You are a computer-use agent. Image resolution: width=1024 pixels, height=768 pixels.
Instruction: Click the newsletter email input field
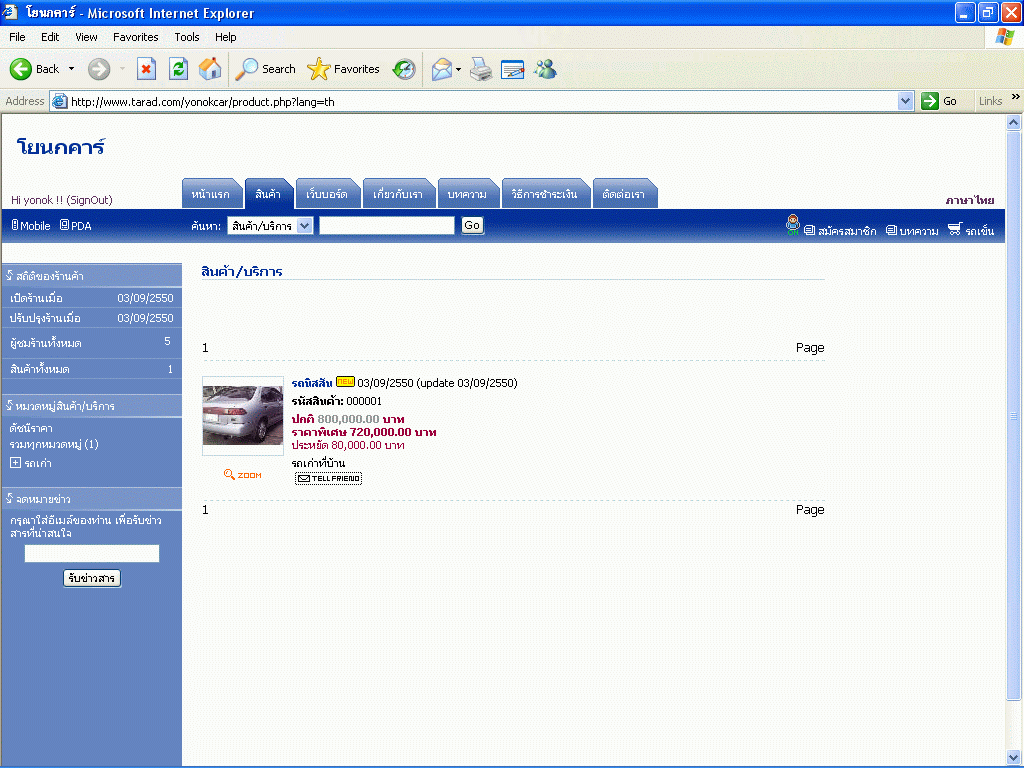pos(92,554)
